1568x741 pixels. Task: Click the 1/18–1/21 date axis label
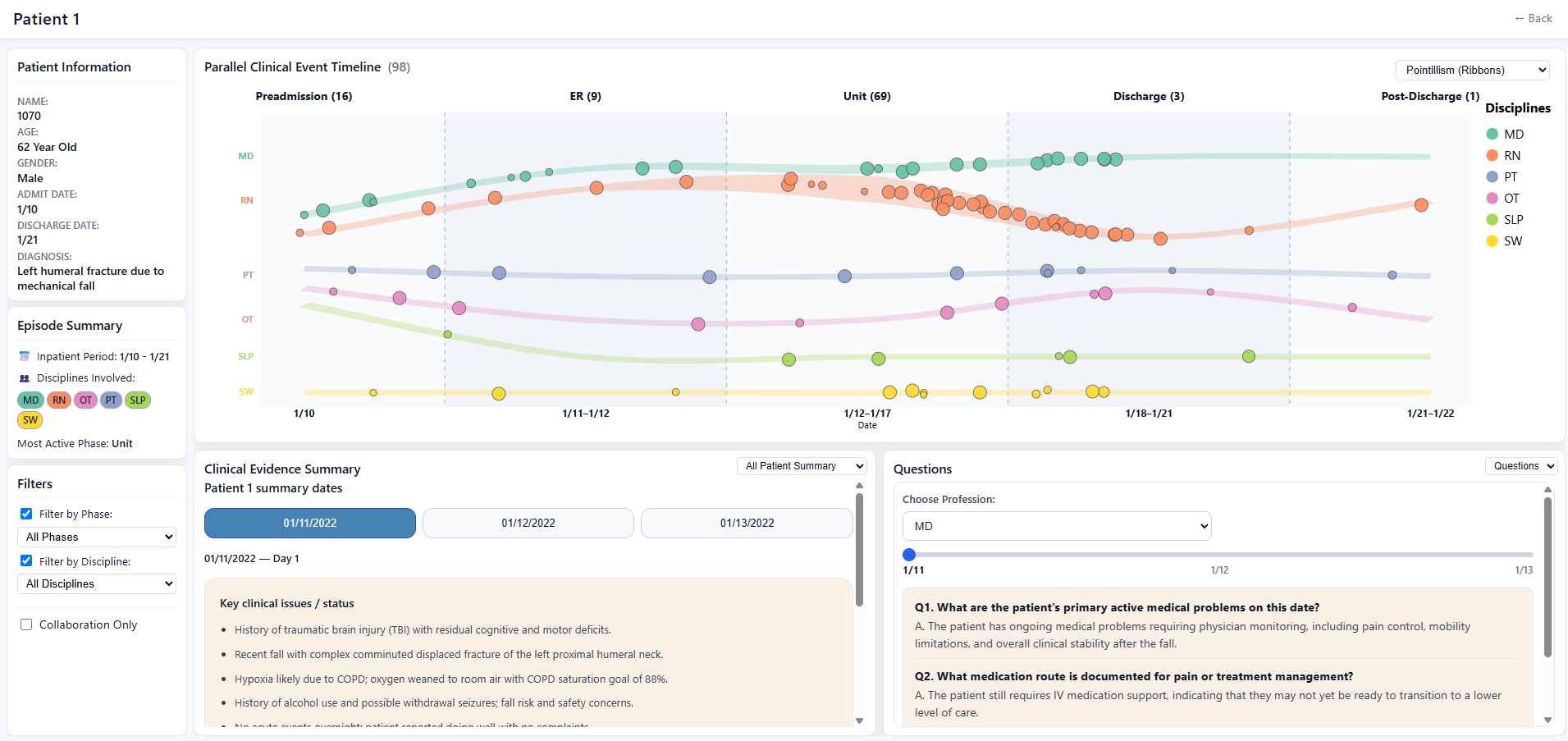coord(1149,414)
